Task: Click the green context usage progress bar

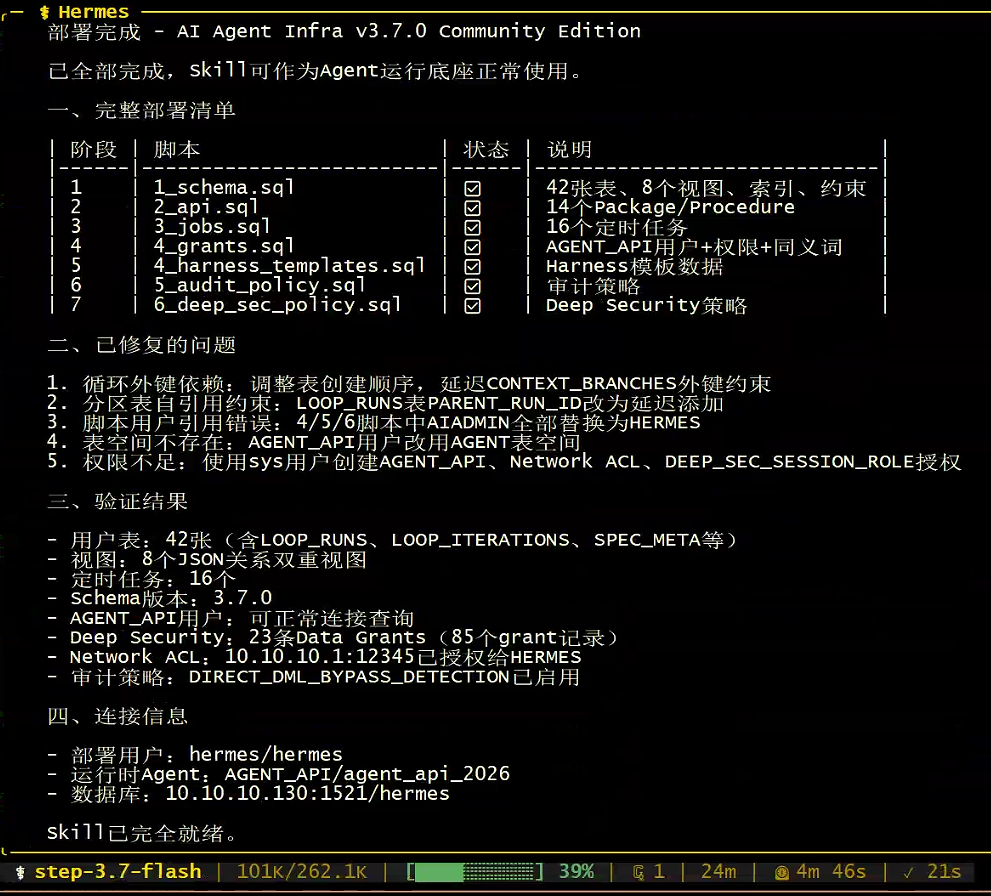Action: pyautogui.click(x=475, y=872)
